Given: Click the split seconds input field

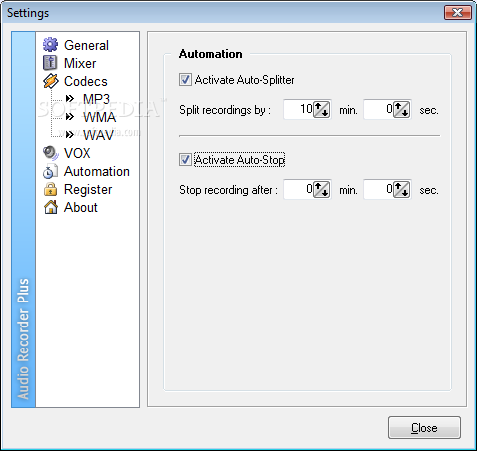Looking at the screenshot, I should [378, 109].
